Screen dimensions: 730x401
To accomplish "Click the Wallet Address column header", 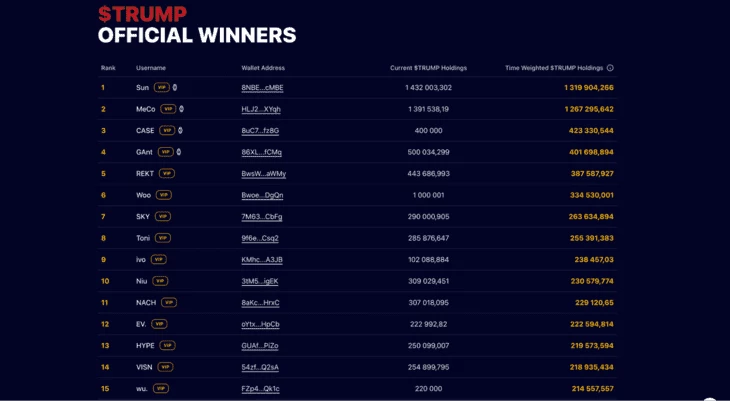I will click(x=263, y=68).
